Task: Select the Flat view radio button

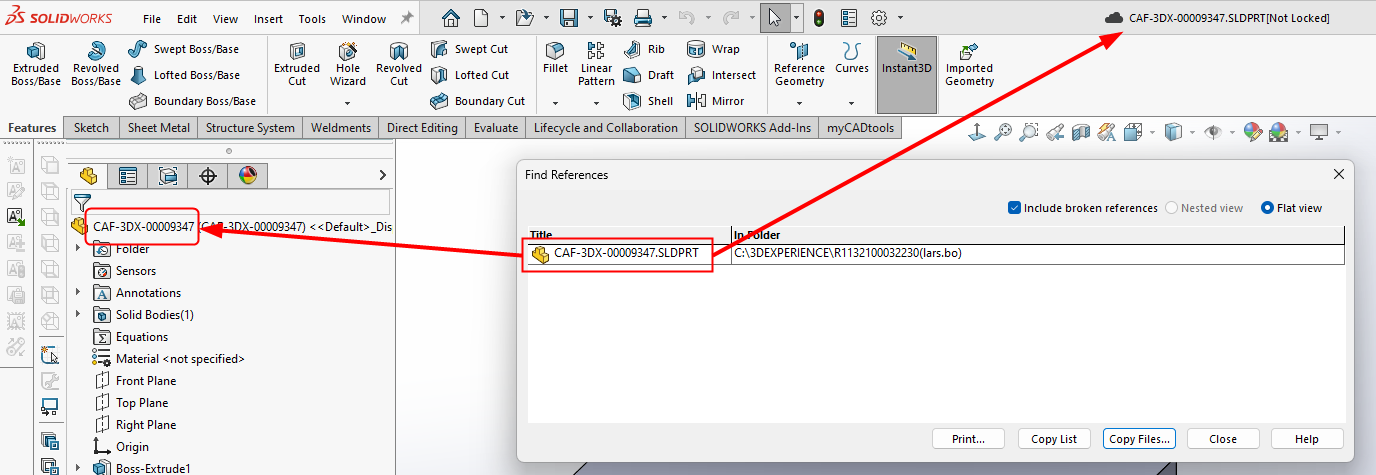Action: 1268,208
